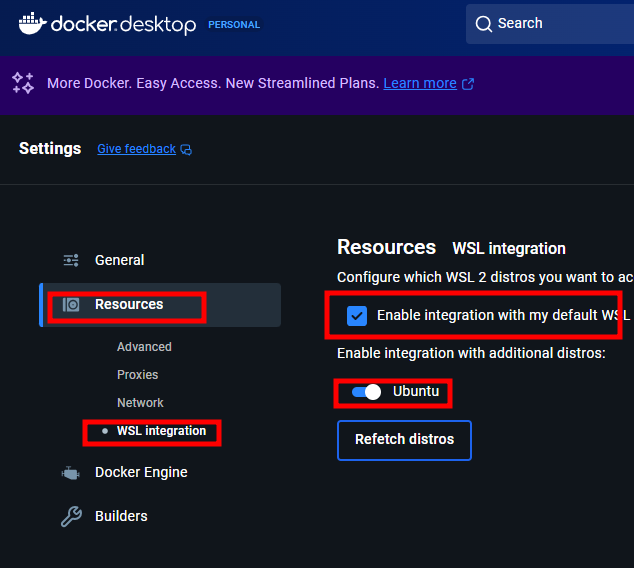
Task: Open Network settings sub-item
Action: 140,403
